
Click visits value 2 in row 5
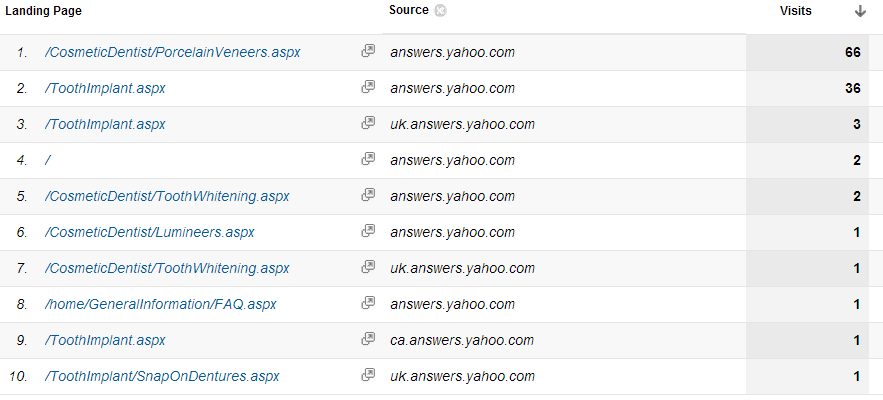[857, 197]
